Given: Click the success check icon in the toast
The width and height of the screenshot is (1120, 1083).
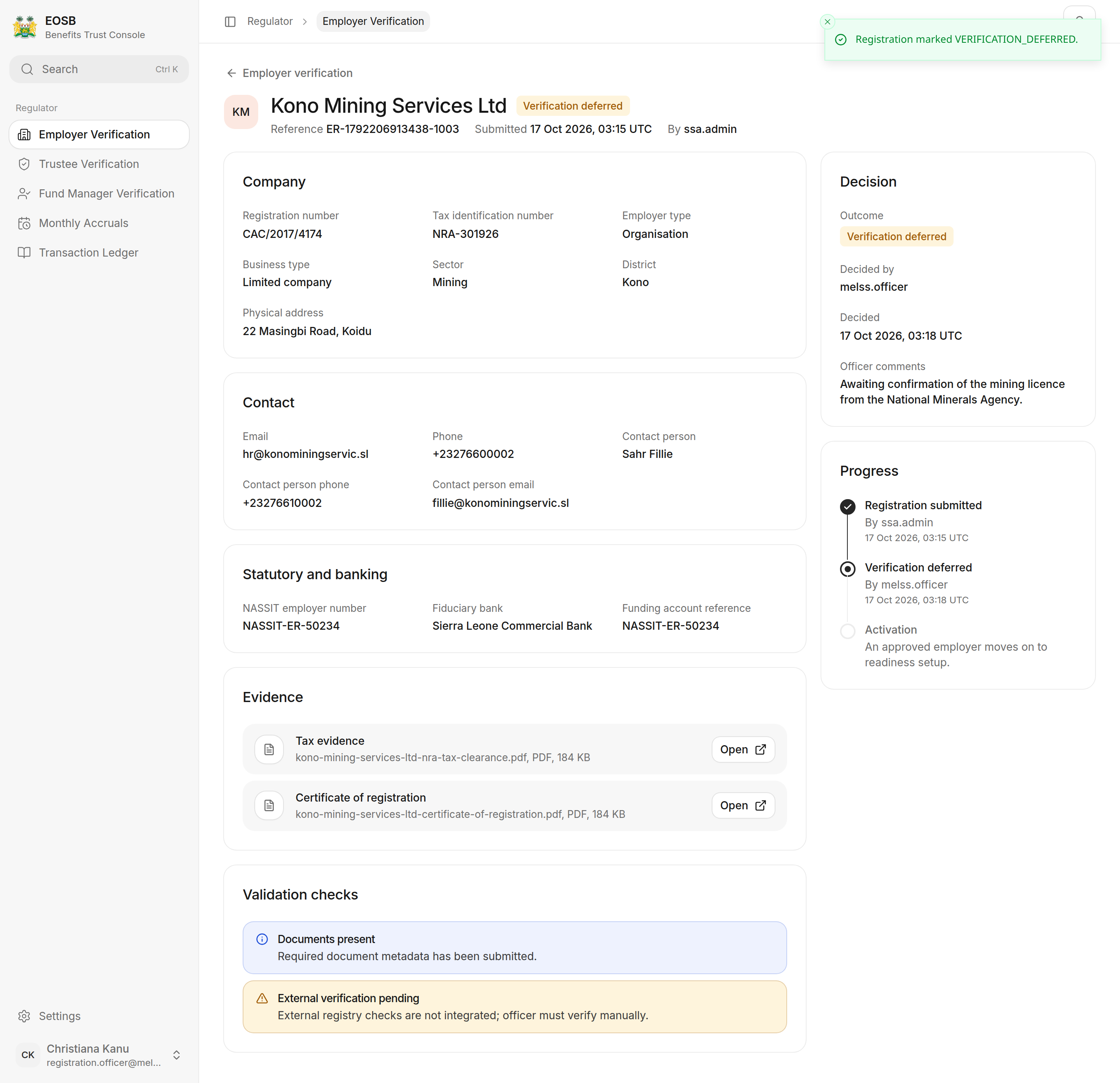Looking at the screenshot, I should click(841, 39).
